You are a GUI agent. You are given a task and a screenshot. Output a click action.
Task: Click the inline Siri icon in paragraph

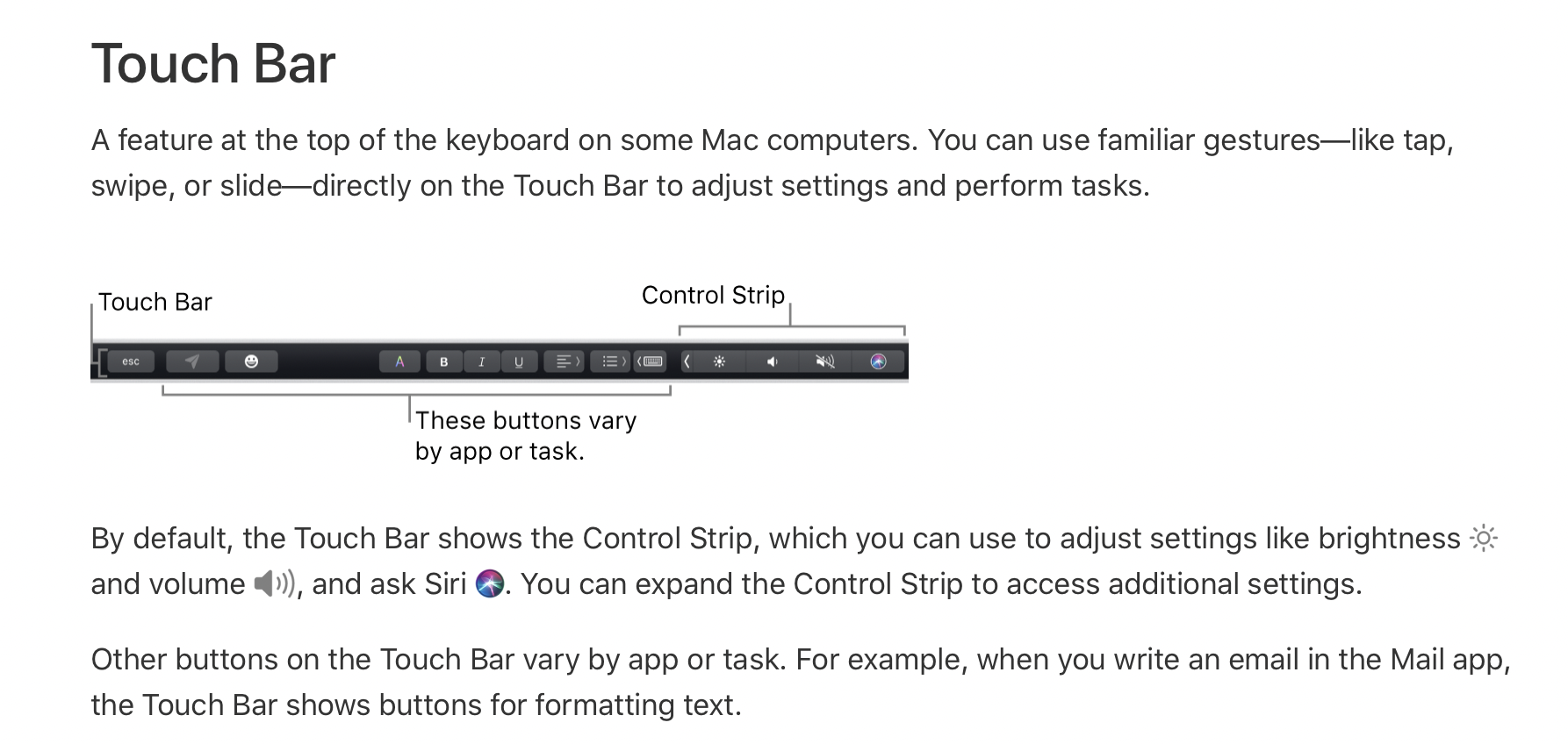pyautogui.click(x=489, y=583)
